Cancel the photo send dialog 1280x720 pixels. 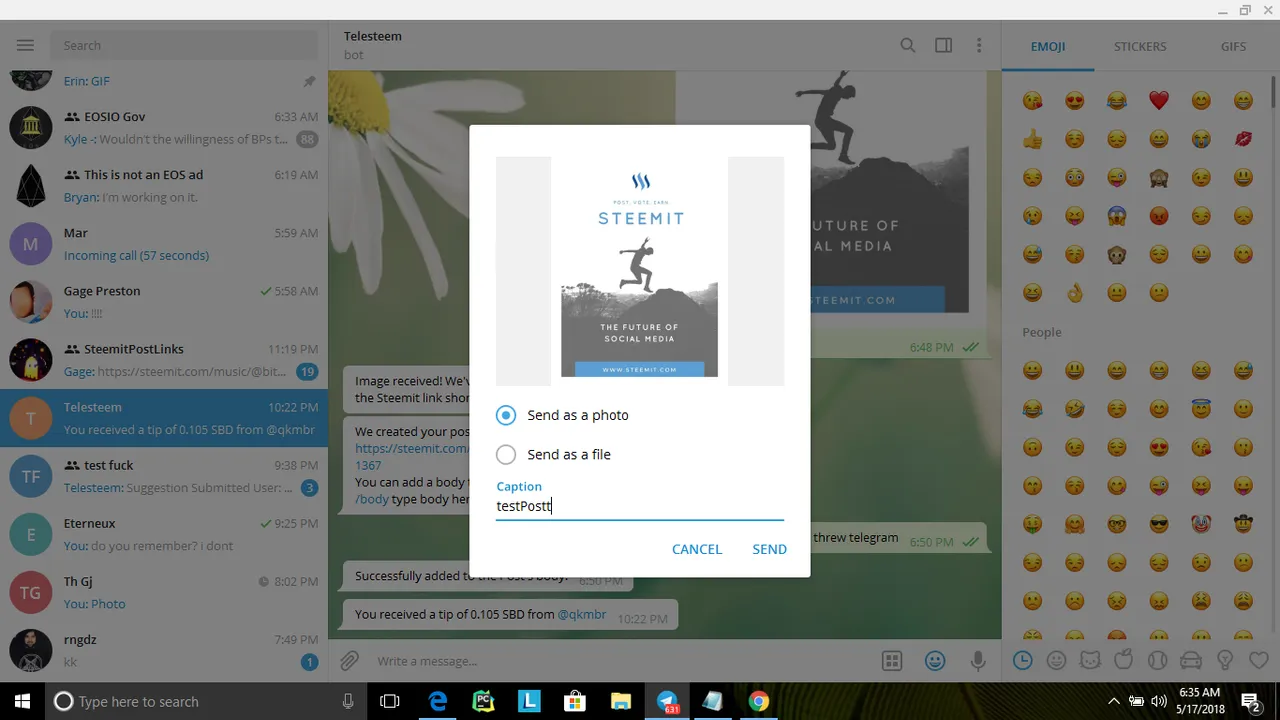pyautogui.click(x=697, y=549)
